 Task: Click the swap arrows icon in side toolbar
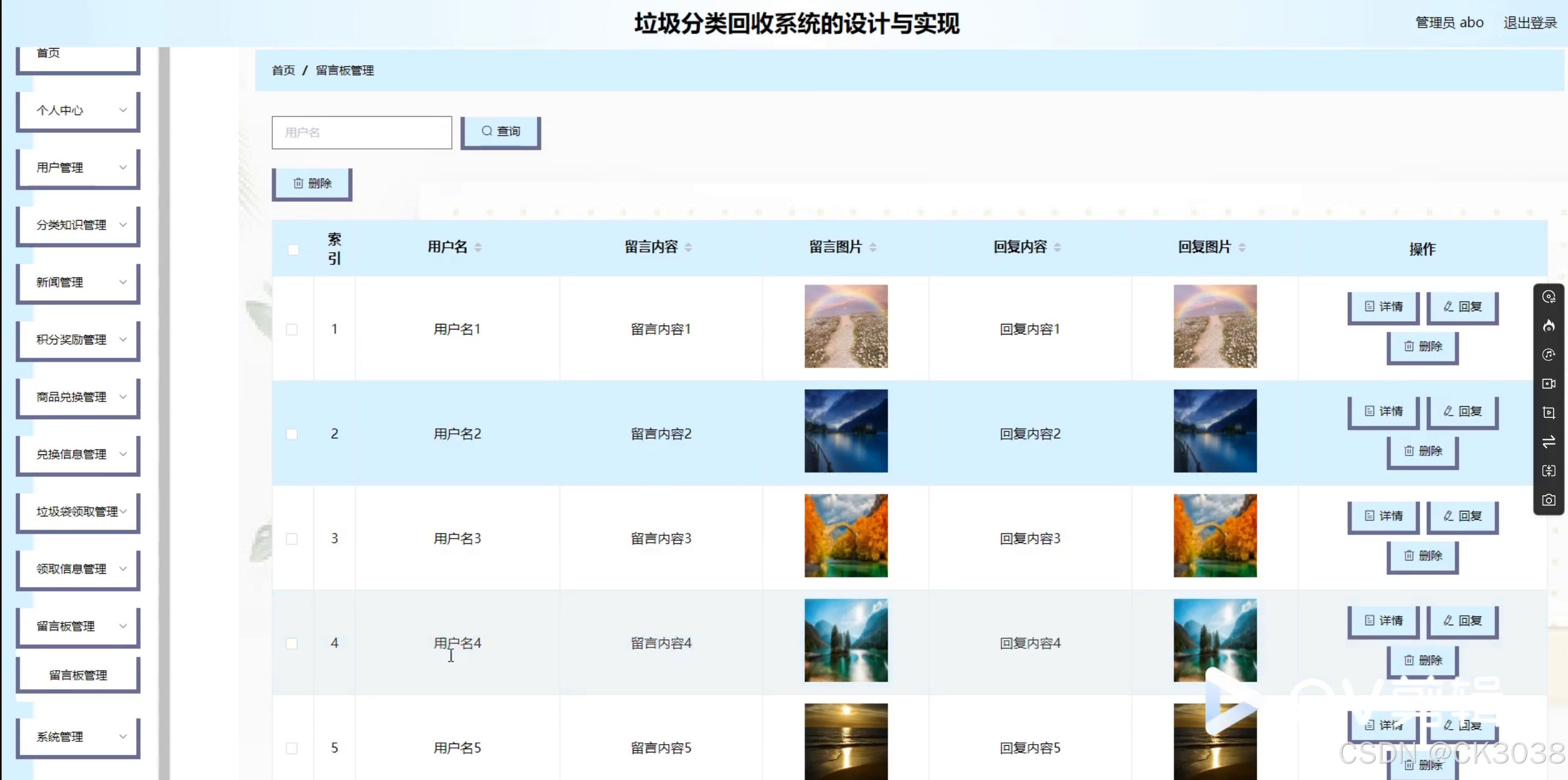pos(1549,442)
